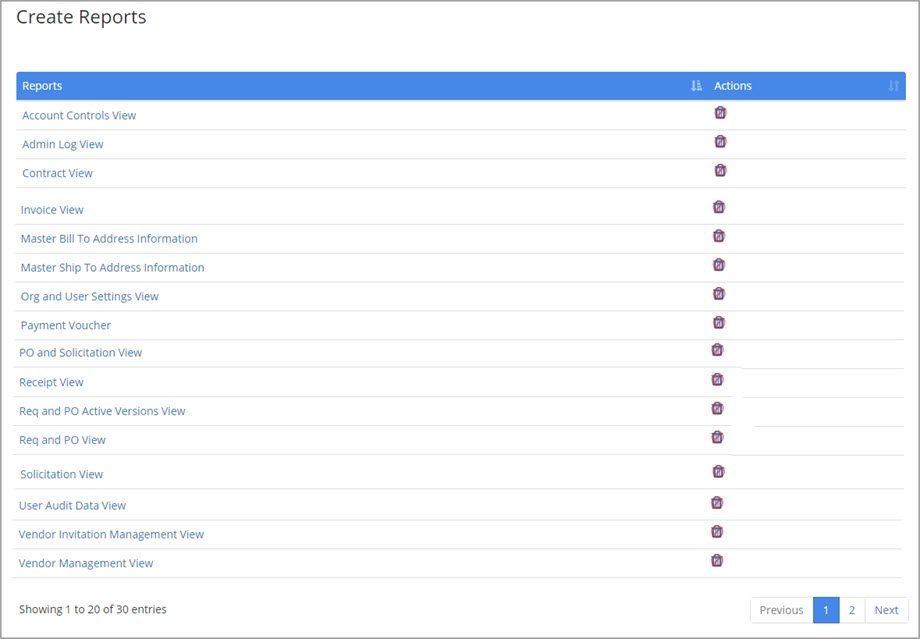Click the trash icon for Receipt View

click(x=717, y=380)
